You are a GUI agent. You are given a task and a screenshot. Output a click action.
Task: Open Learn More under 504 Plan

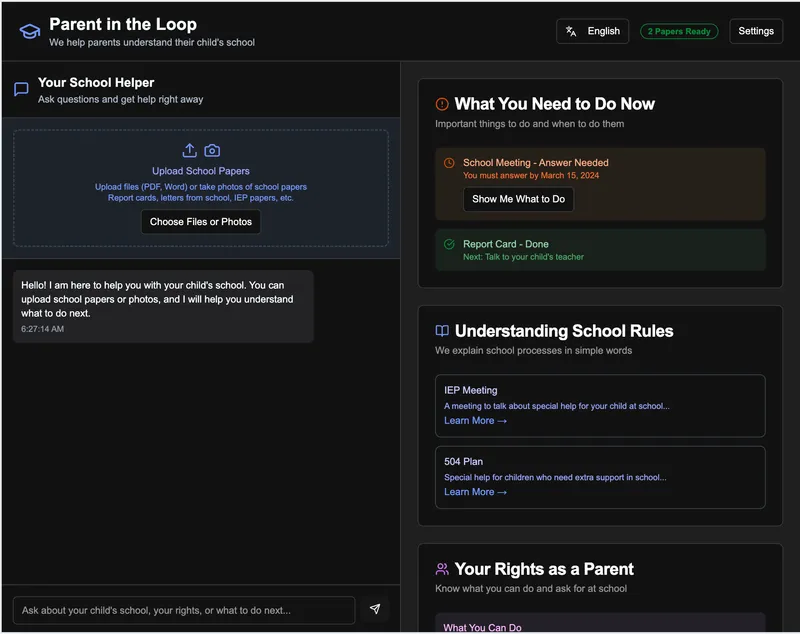(x=477, y=491)
